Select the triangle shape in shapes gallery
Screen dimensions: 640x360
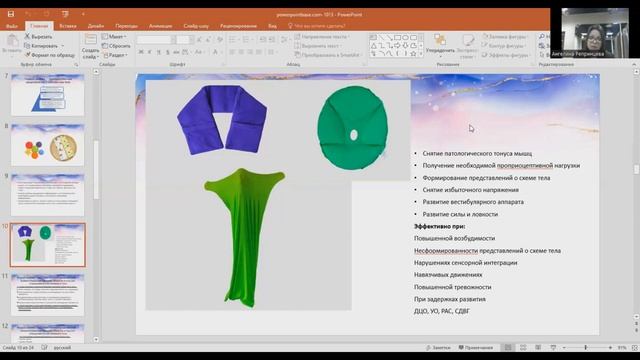[x=373, y=46]
